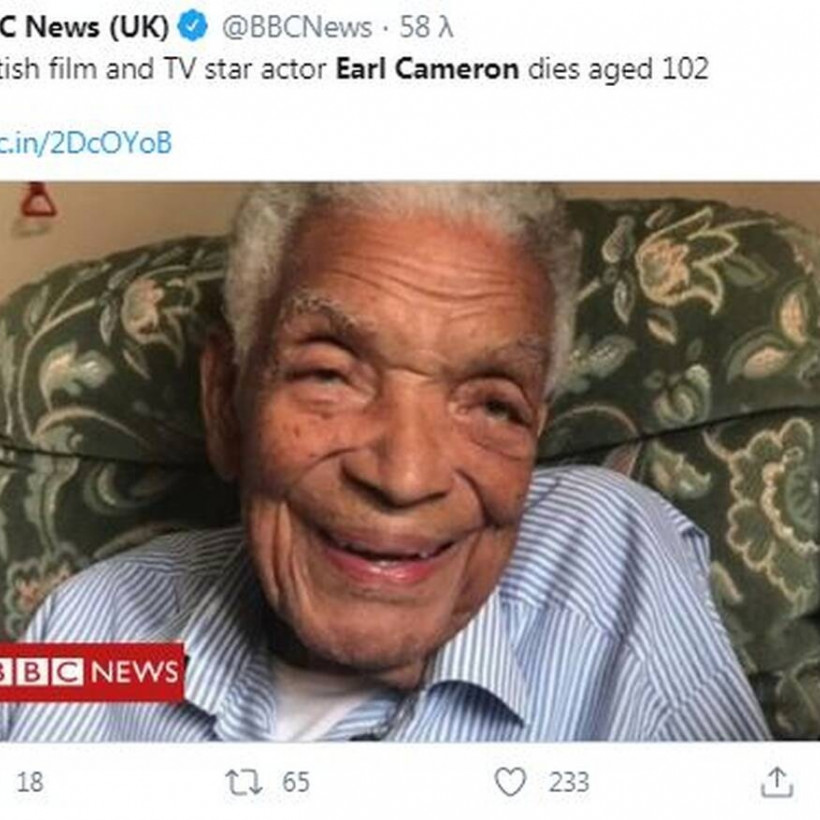Click the @BBCNews handle

point(295,27)
